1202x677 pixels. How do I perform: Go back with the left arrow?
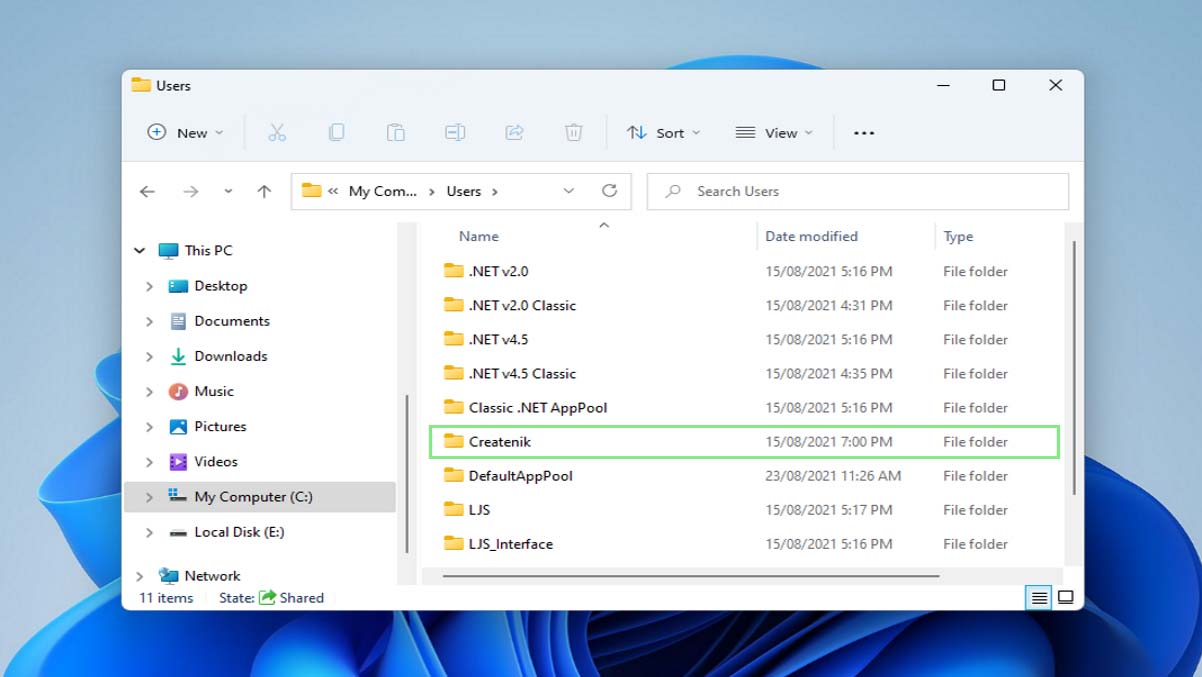coord(147,191)
